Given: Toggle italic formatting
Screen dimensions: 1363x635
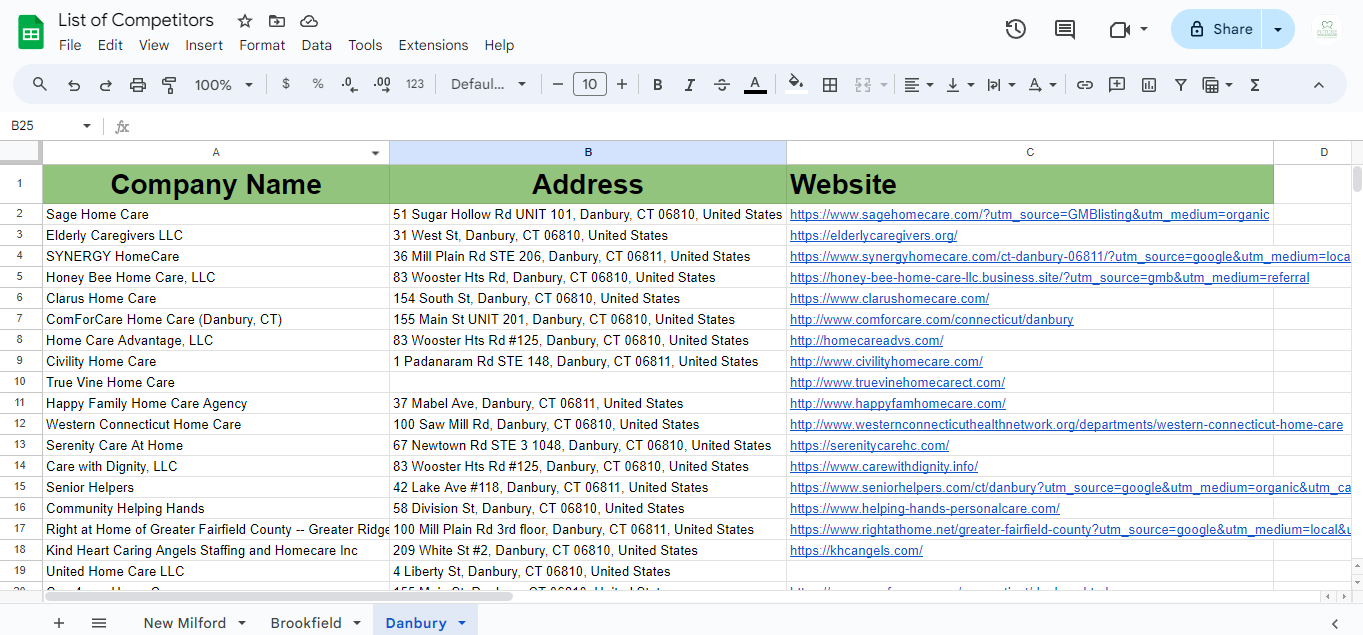Looking at the screenshot, I should pos(689,85).
